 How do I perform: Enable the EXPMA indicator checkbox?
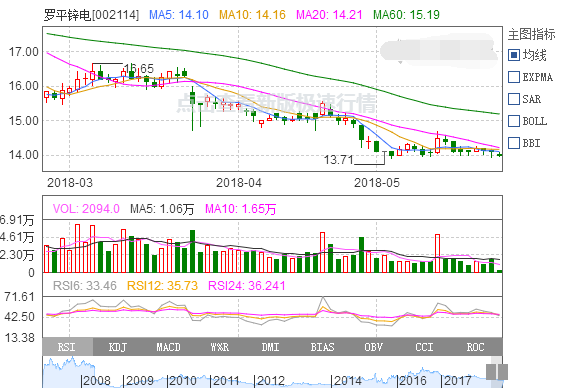pos(514,77)
